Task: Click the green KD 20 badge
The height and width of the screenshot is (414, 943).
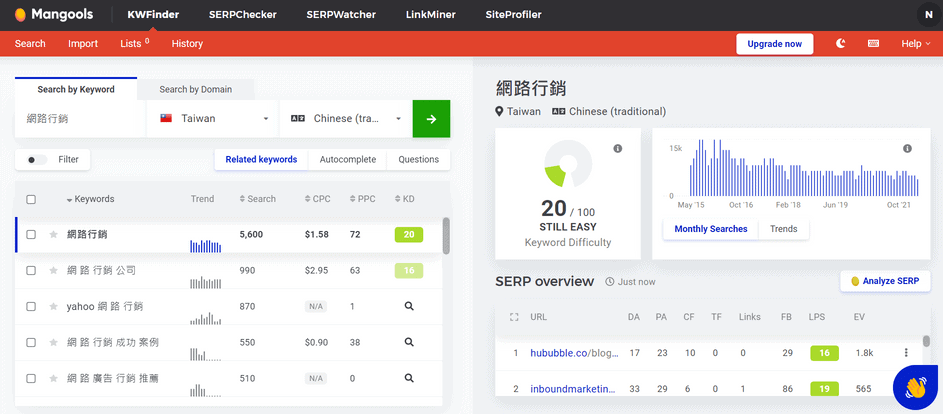Action: 409,235
